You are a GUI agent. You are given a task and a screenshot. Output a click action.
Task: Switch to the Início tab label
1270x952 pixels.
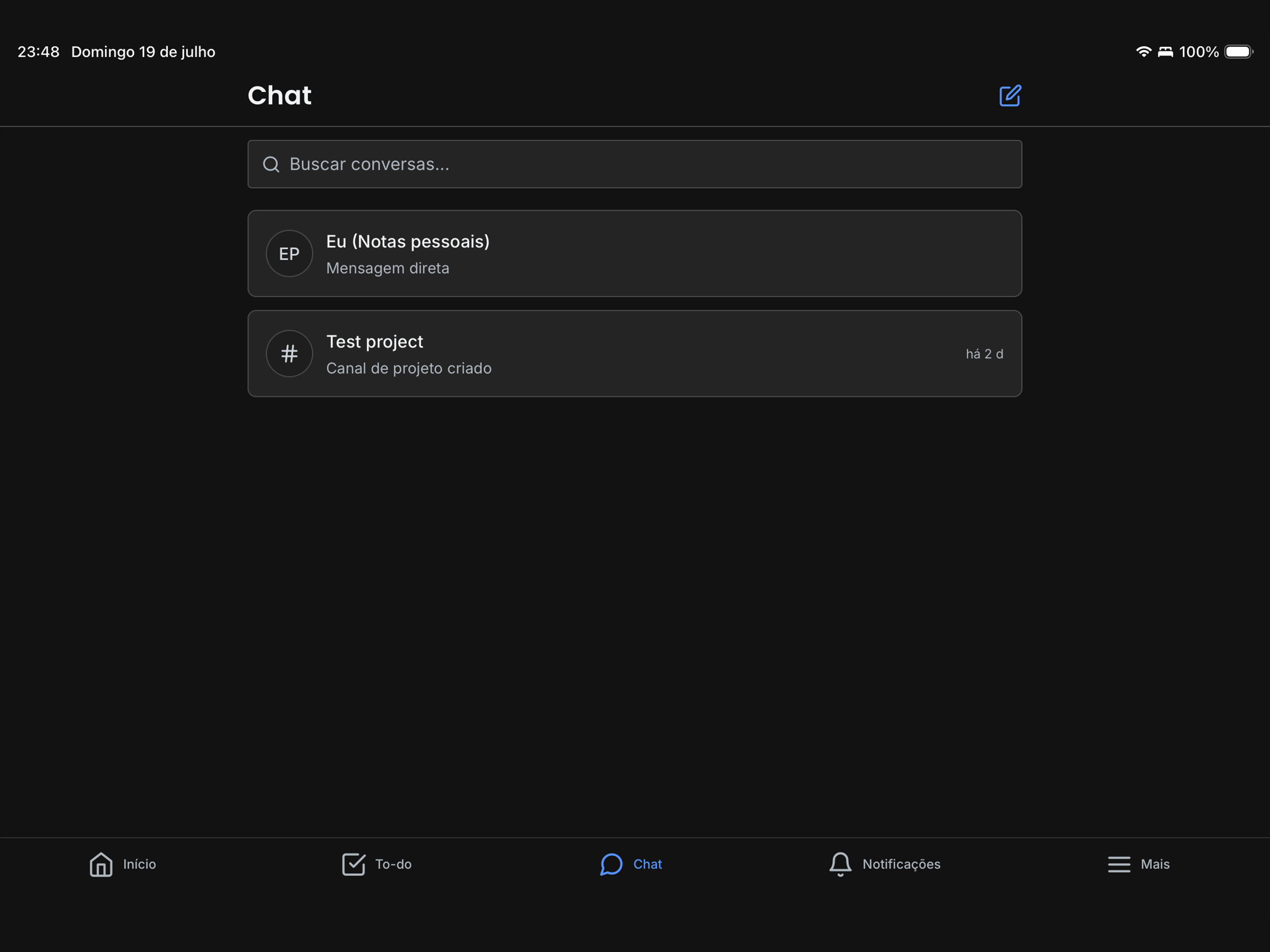[139, 864]
